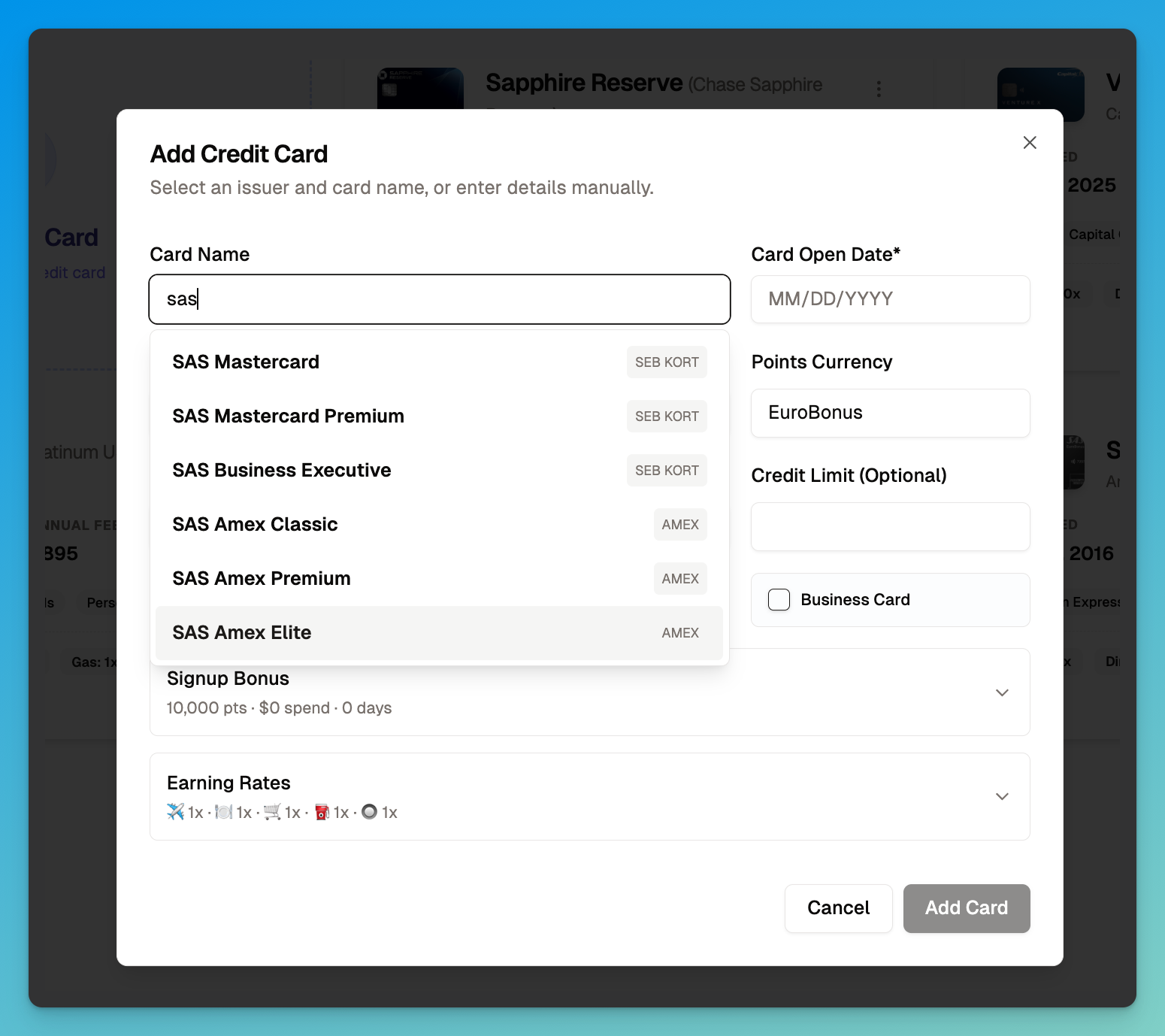
Task: Expand the Earning Rates section chevron
Action: (1002, 796)
